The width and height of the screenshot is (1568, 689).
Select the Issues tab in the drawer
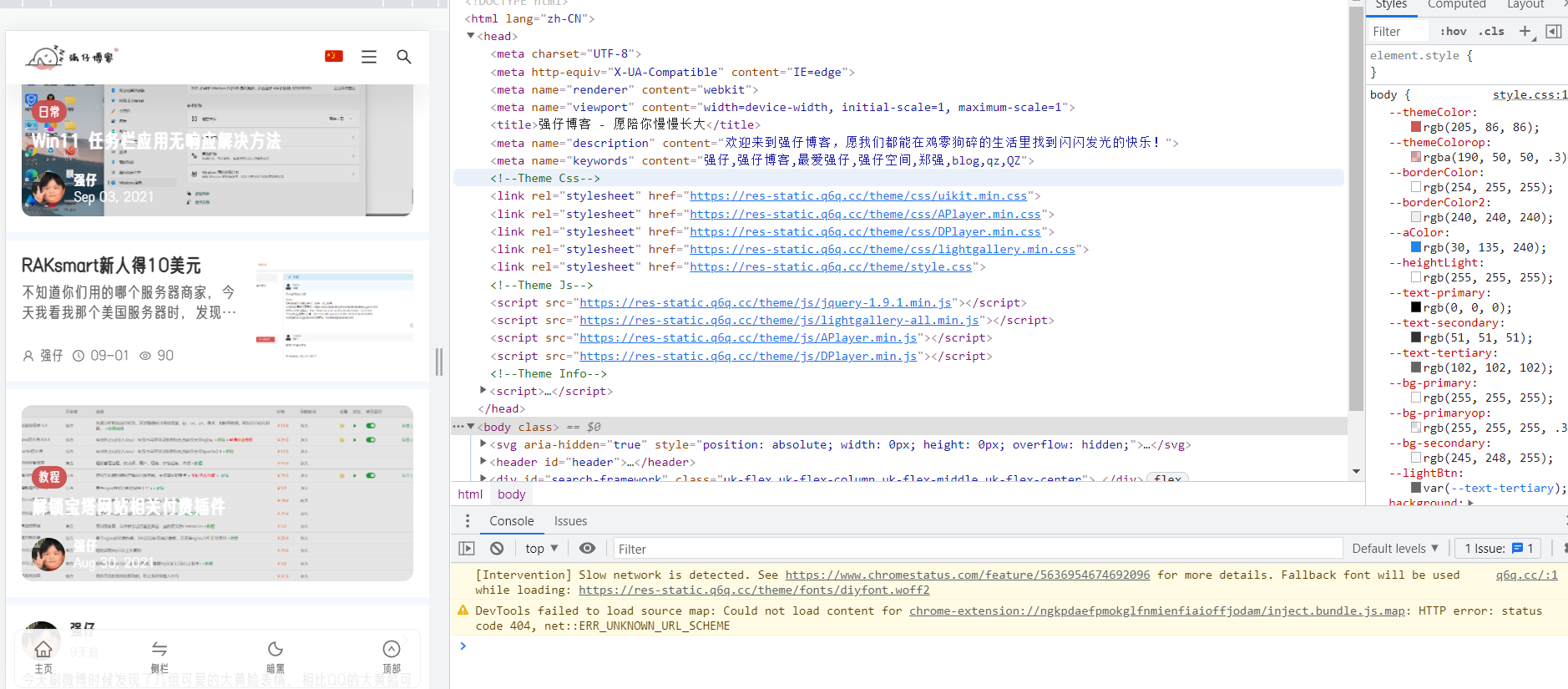(570, 521)
